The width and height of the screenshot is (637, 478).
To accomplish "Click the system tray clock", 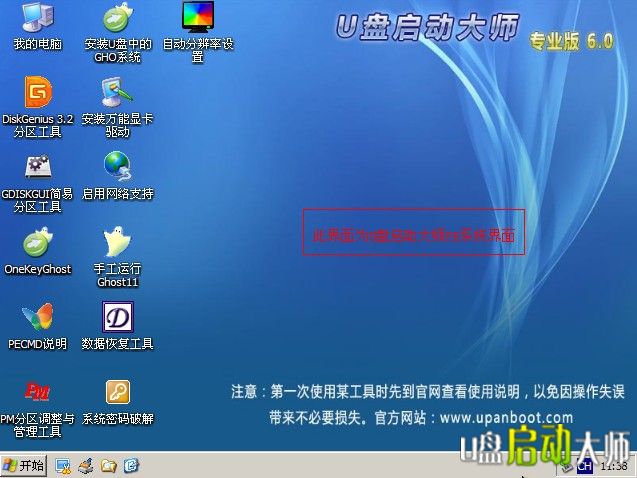I will pos(614,467).
